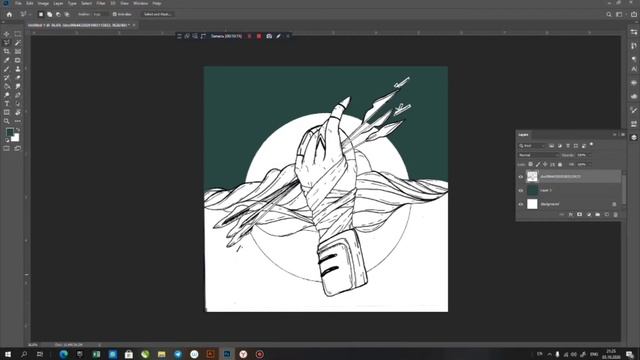Hide Layer 1 via eye icon
The height and width of the screenshot is (360, 640).
(521, 190)
